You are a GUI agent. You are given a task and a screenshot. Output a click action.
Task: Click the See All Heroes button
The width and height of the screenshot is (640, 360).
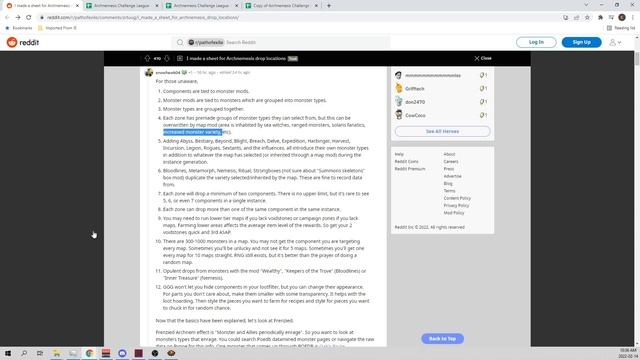click(442, 131)
